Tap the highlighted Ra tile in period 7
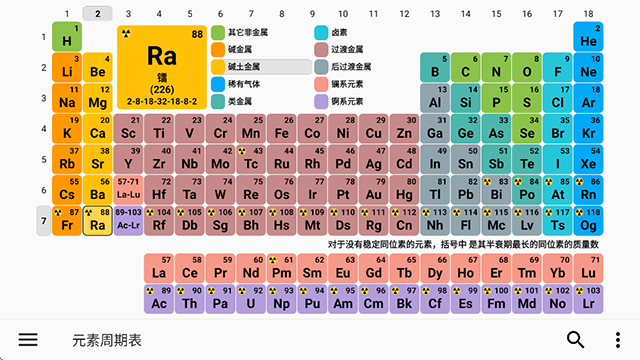Screen dimensions: 640x360 pos(98,221)
